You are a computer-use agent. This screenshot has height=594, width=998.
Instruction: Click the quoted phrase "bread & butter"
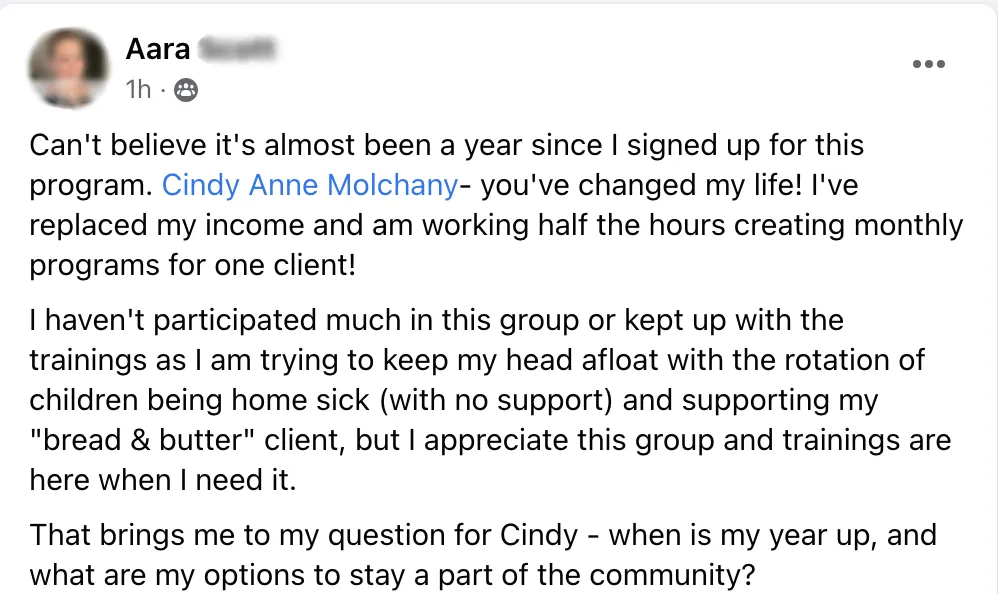pyautogui.click(x=143, y=441)
